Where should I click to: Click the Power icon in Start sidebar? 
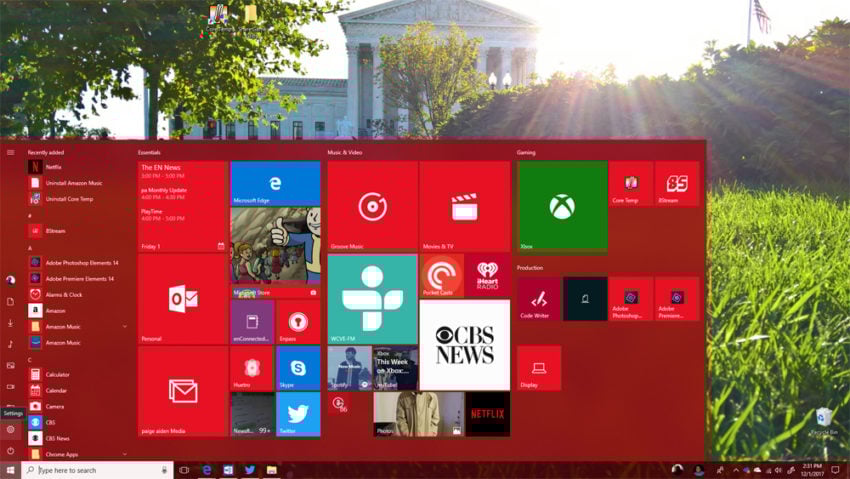(x=10, y=451)
